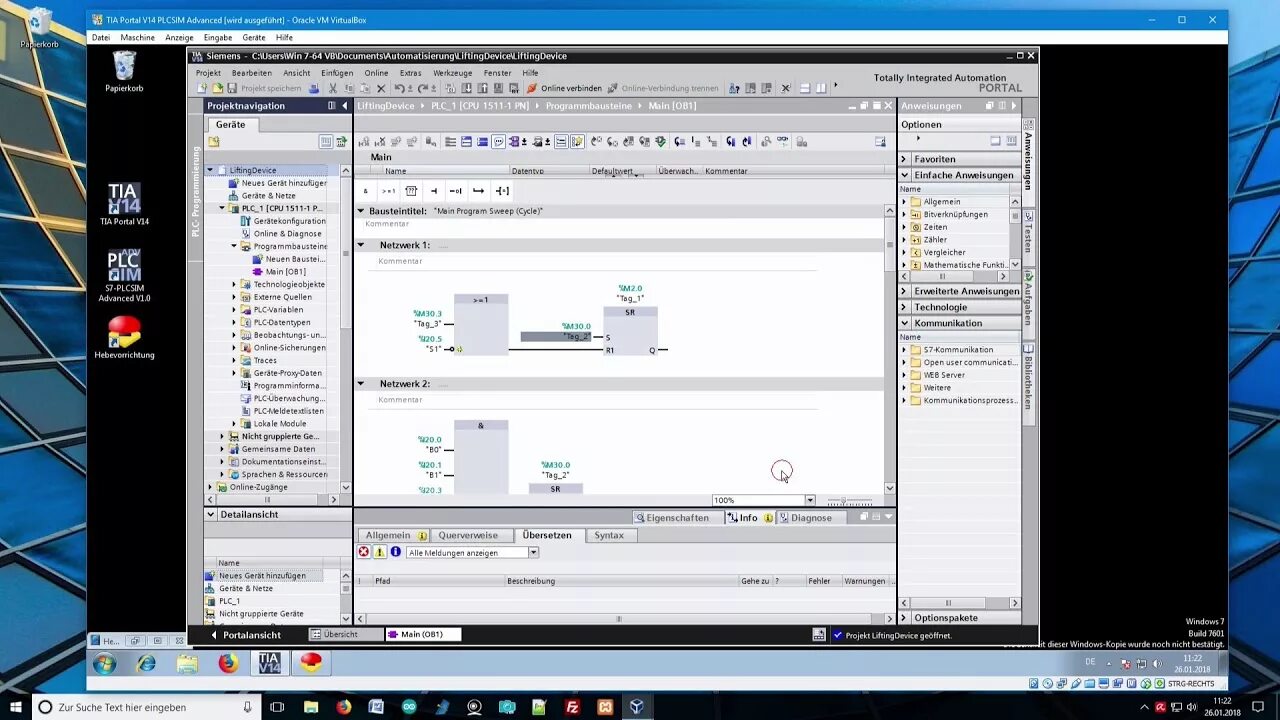Select the Geräte tab in project navigation

point(231,125)
